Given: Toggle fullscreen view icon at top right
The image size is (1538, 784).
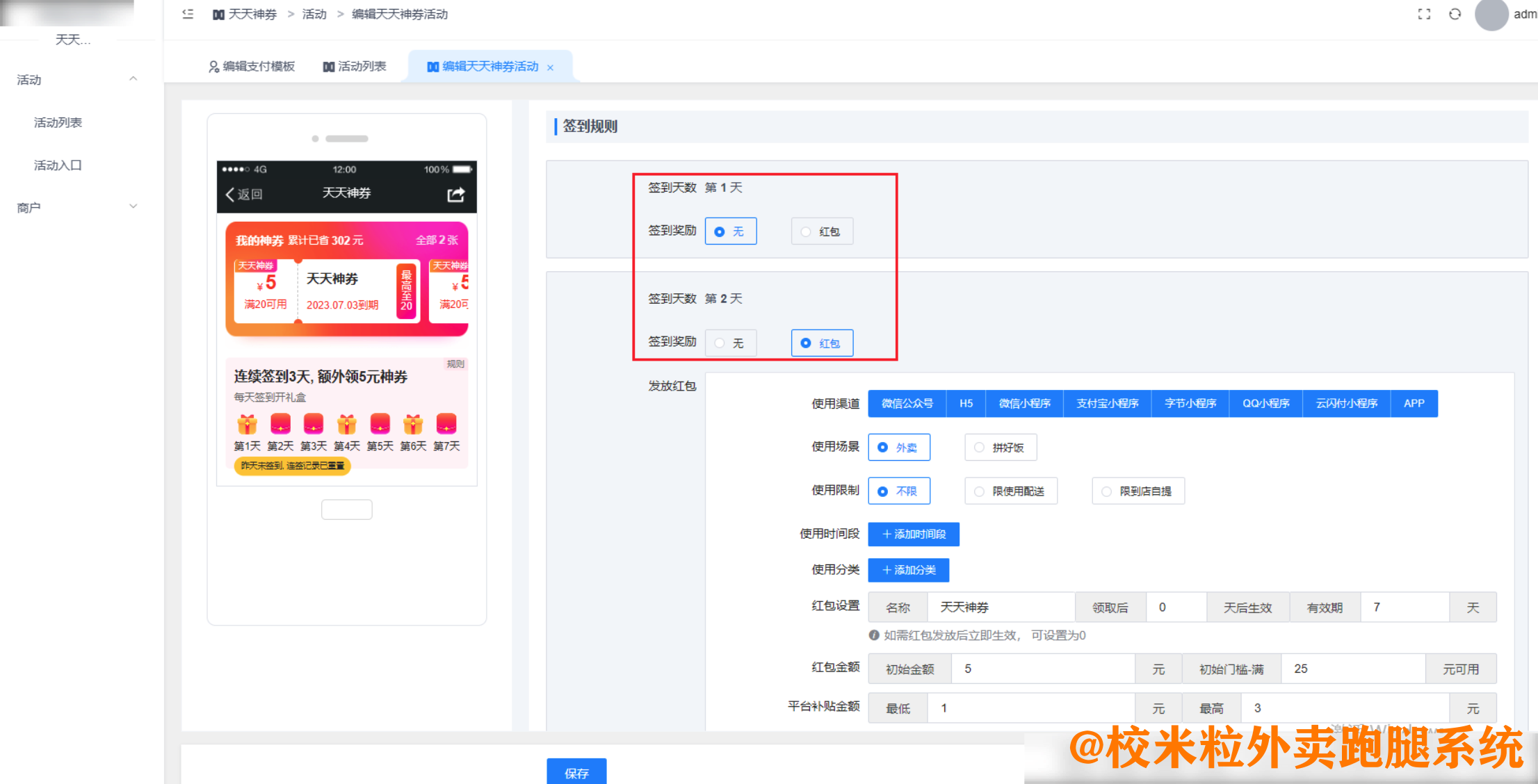Looking at the screenshot, I should click(x=1424, y=14).
